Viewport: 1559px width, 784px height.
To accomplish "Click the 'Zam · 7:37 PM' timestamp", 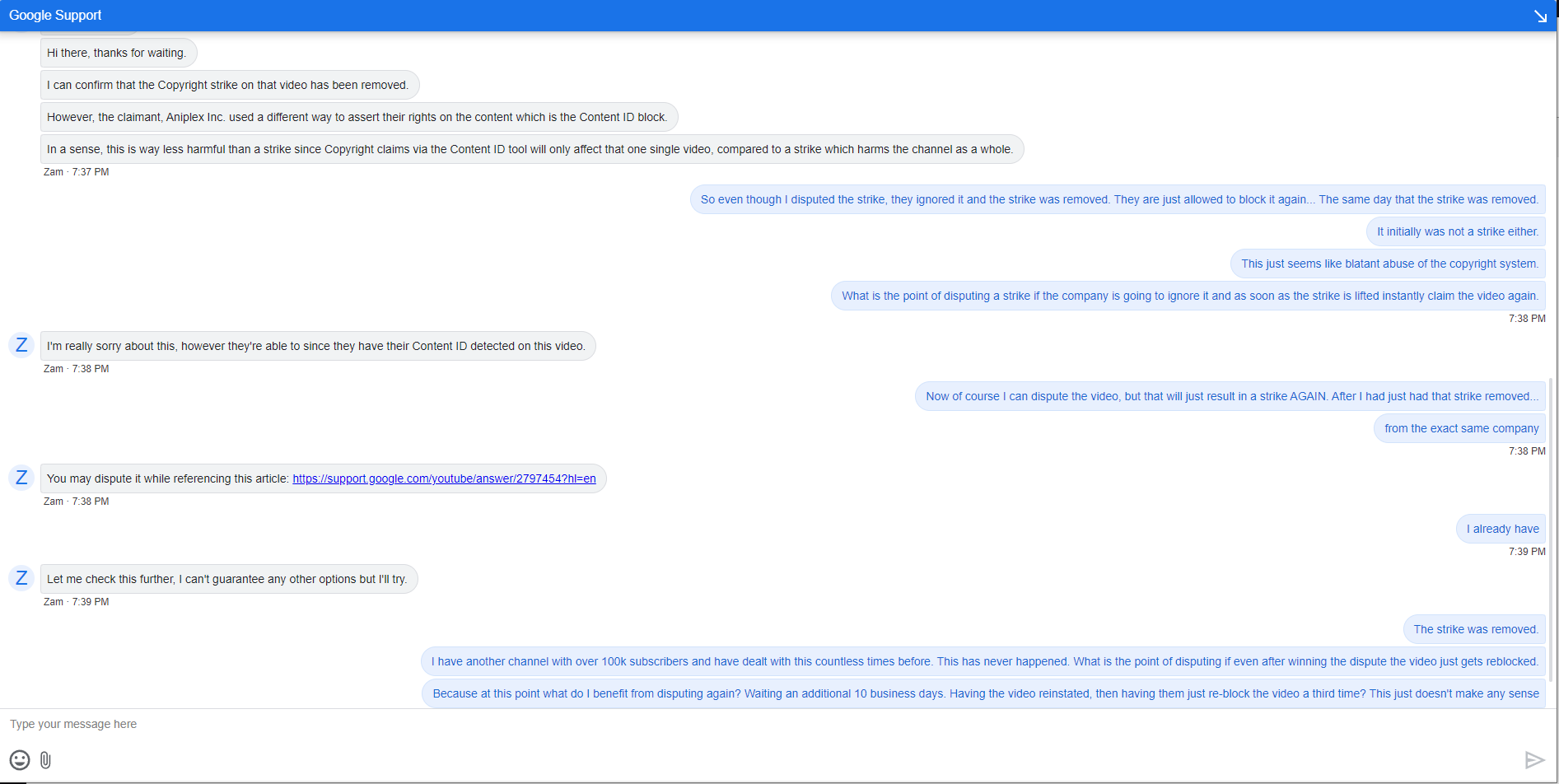I will coord(76,172).
